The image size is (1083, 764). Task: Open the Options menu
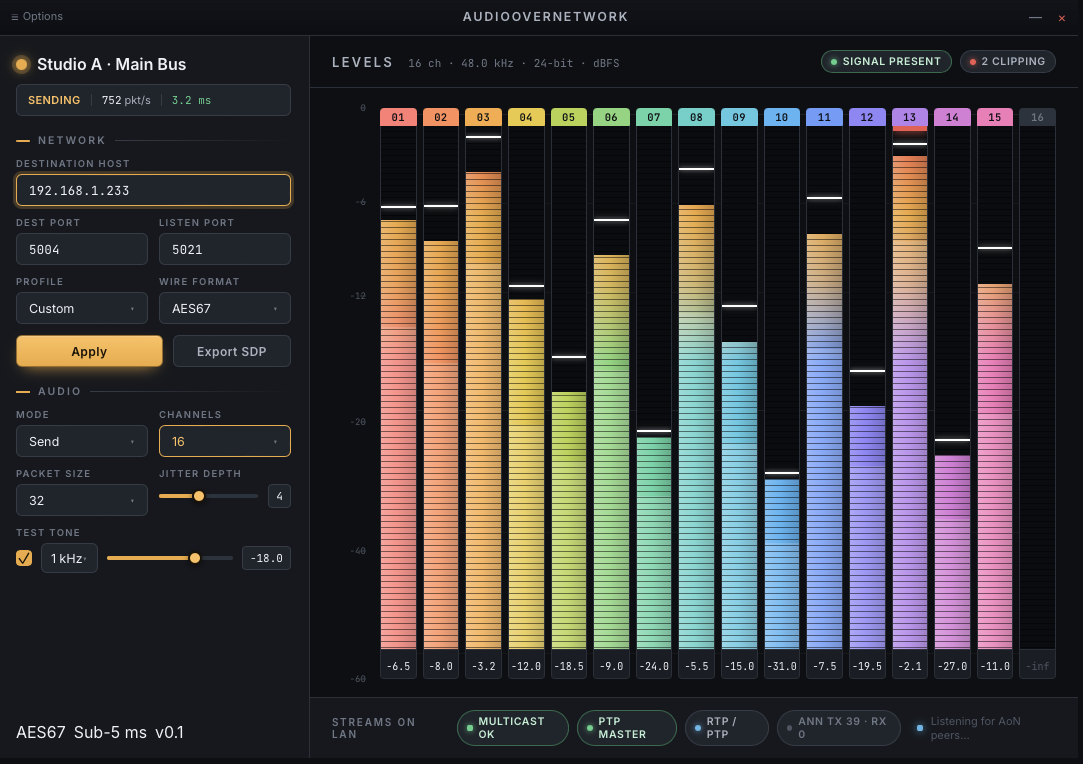tap(37, 17)
